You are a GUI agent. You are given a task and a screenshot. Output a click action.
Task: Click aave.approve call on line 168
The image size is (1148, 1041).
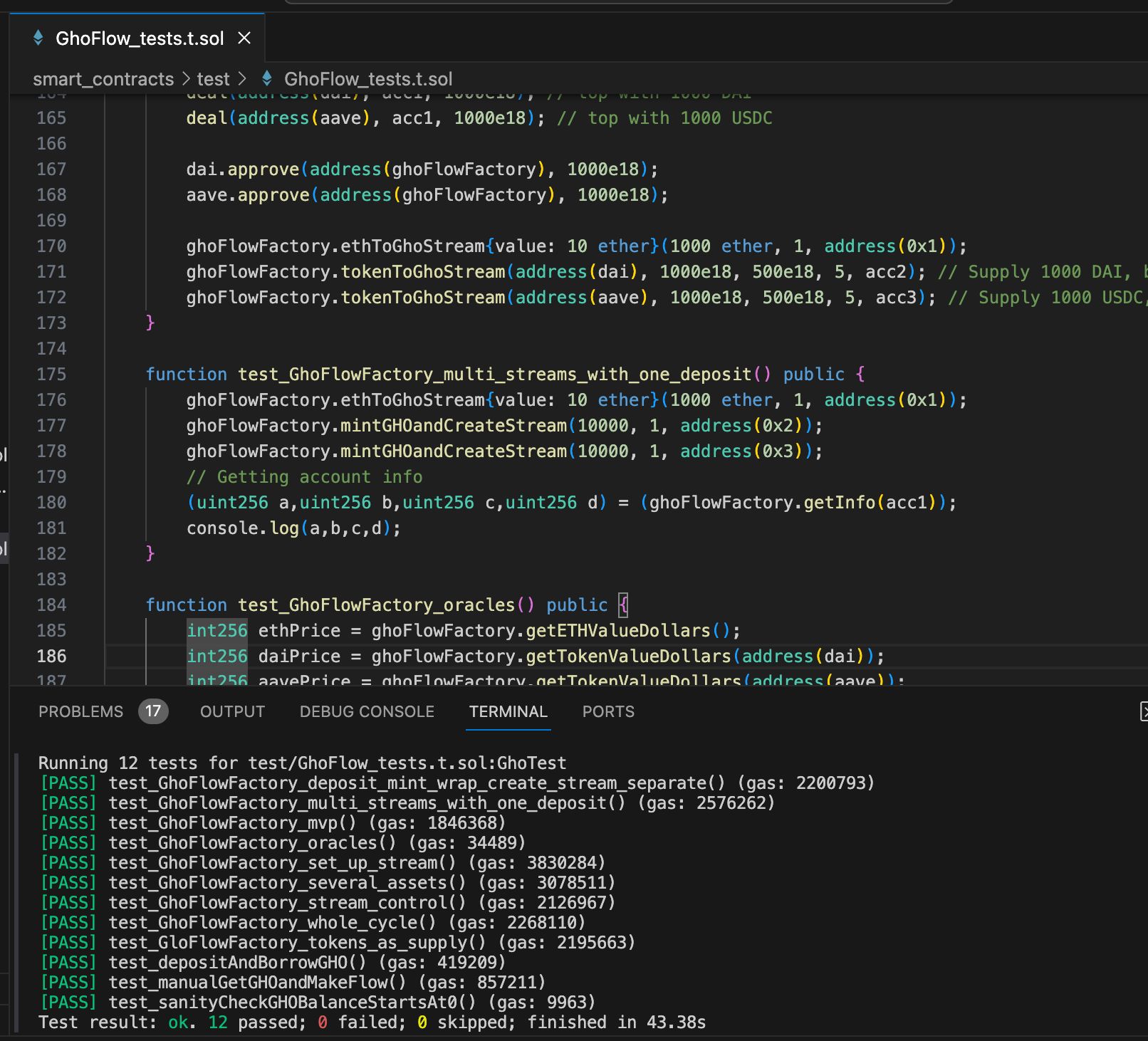427,195
